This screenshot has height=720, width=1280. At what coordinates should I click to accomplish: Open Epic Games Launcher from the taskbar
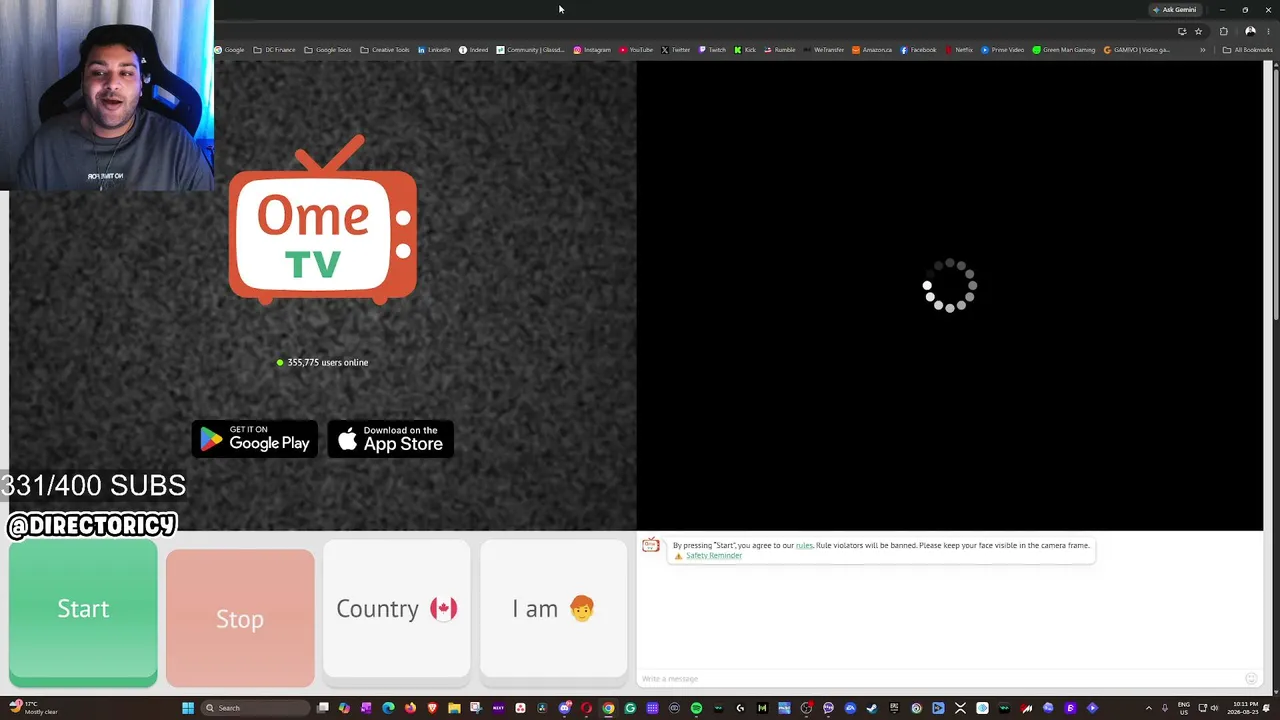tap(894, 708)
